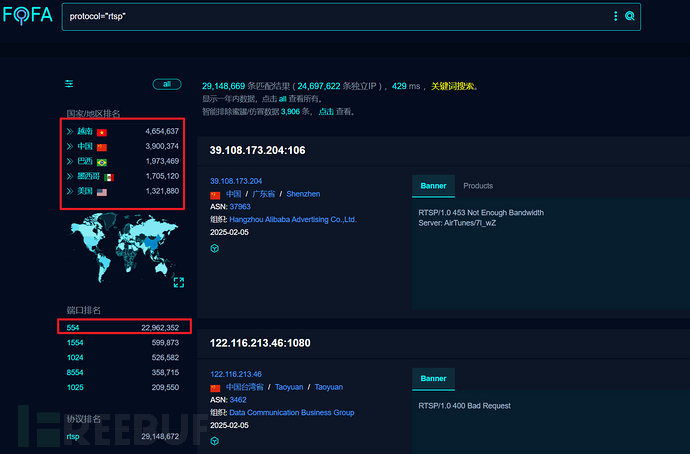
Task: Expand the 美国 country row chevron
Action: (70, 191)
